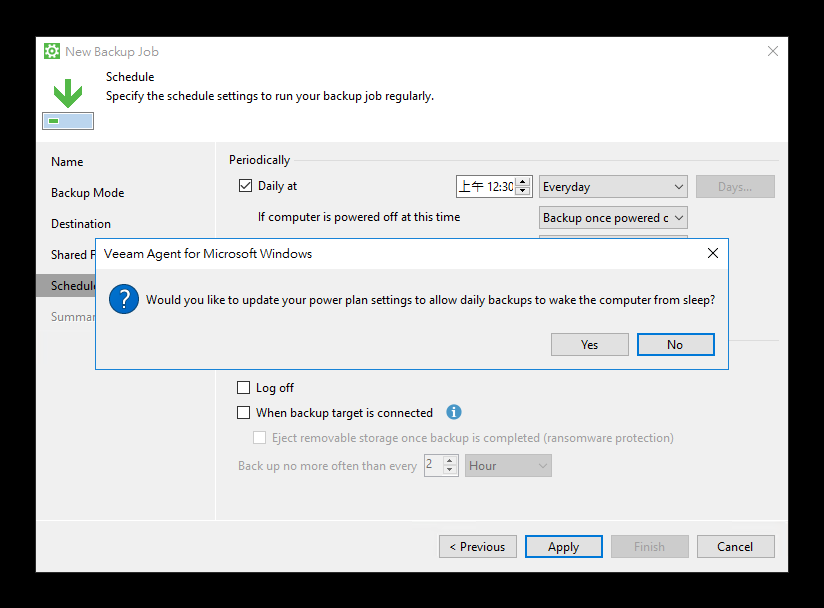Enable the Log off checkbox
This screenshot has height=608, width=824.
243,387
